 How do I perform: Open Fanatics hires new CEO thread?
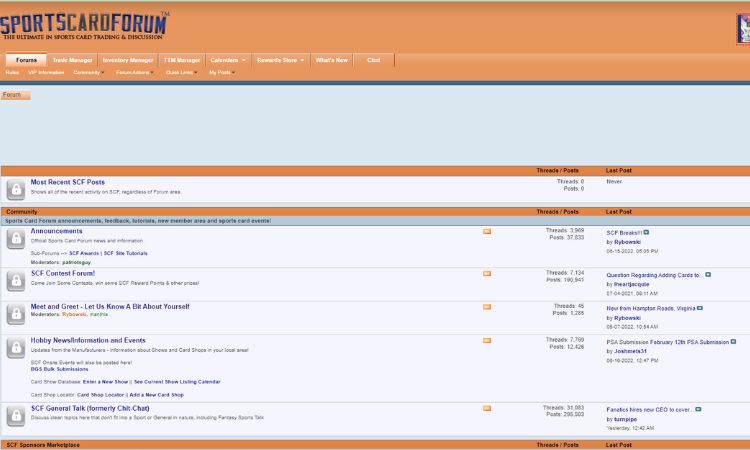tap(650, 410)
